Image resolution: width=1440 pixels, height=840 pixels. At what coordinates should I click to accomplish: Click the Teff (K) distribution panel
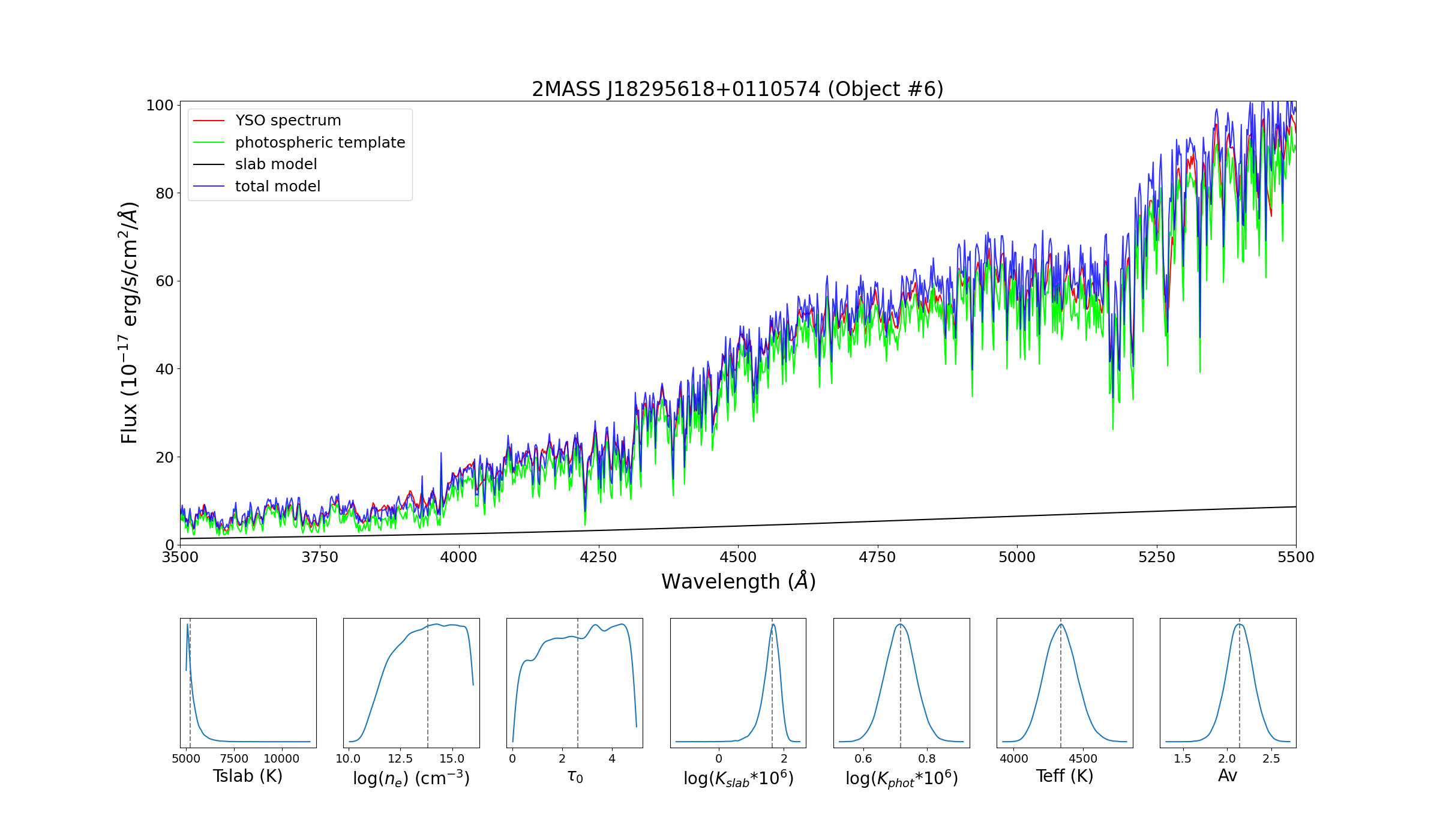click(x=1064, y=683)
